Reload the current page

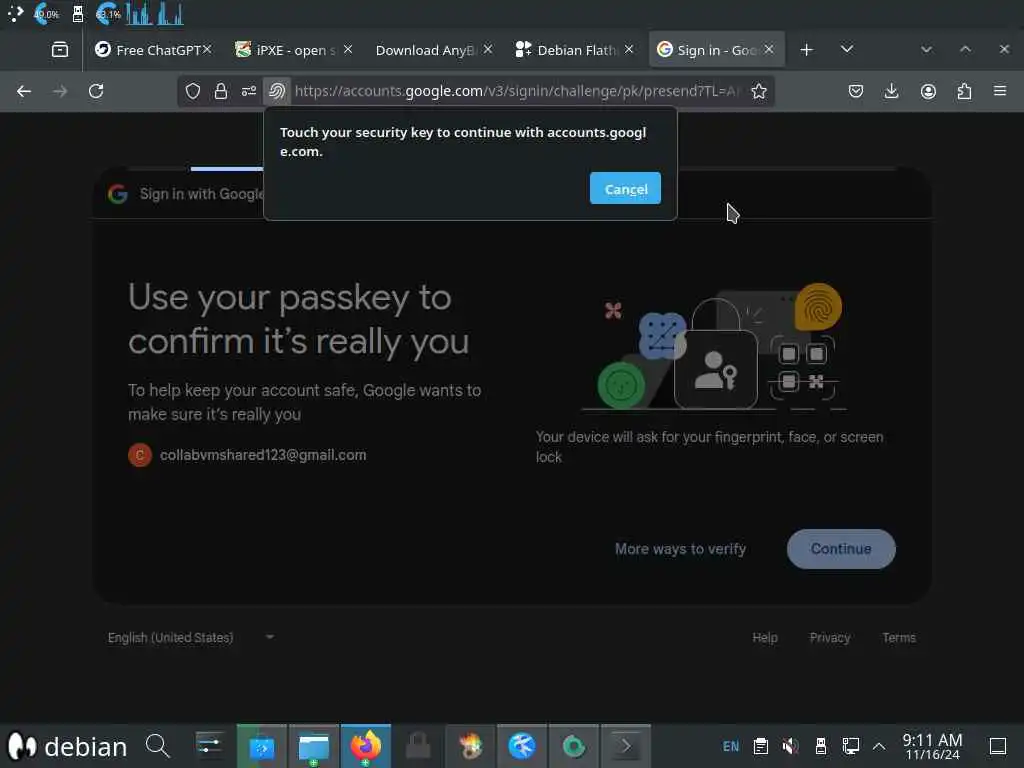(x=96, y=91)
